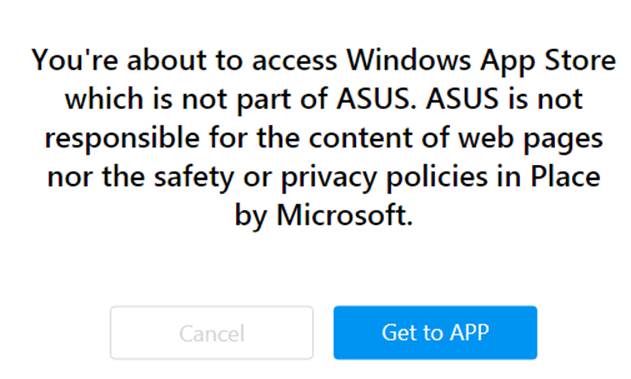Screen dimensions: 631x379
Task: Click the "safety or privacy policies" line
Action: pos(324,177)
